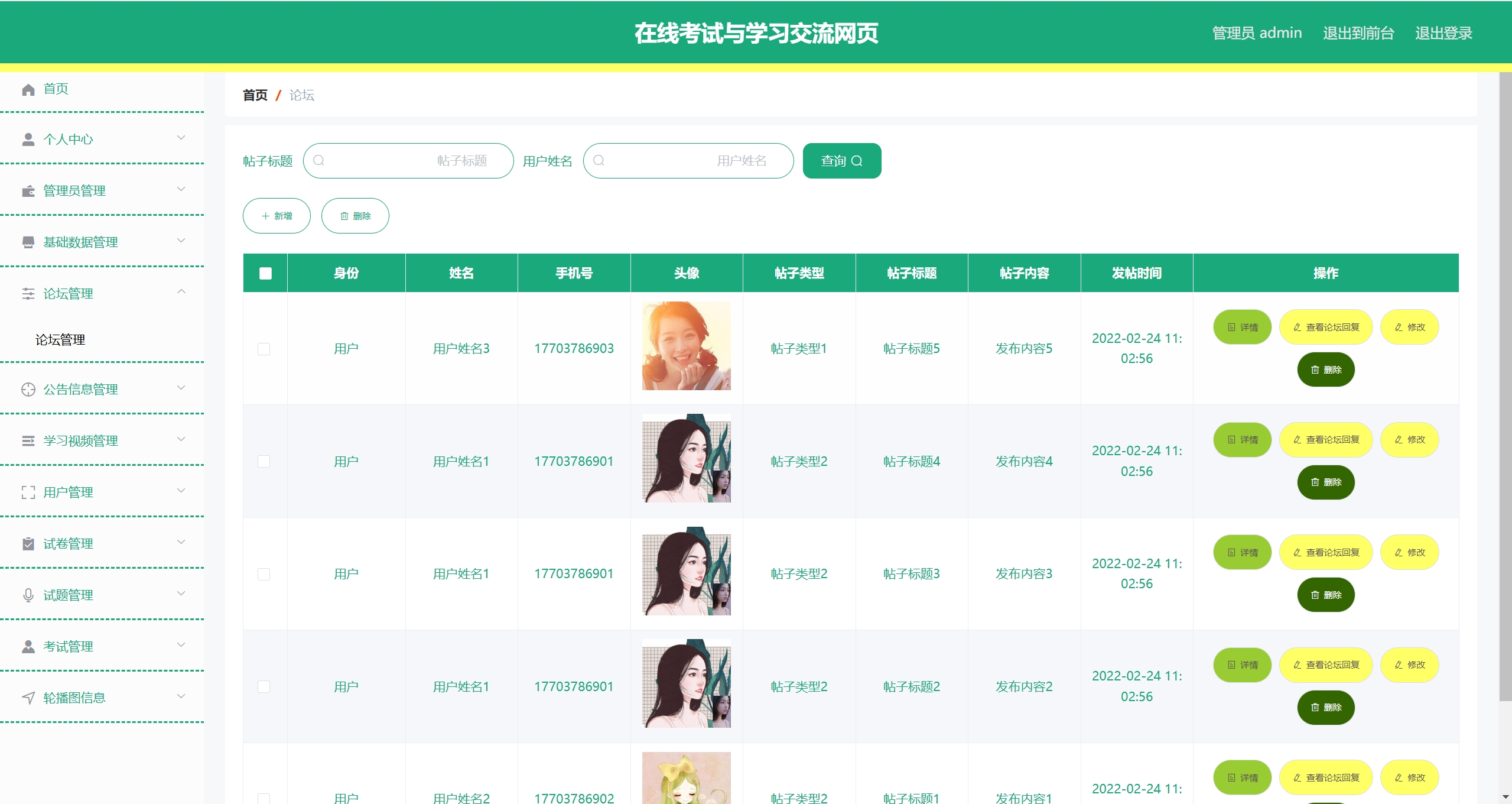This screenshot has width=1512, height=804.
Task: Focus the 用户姓名 search input field
Action: click(688, 161)
